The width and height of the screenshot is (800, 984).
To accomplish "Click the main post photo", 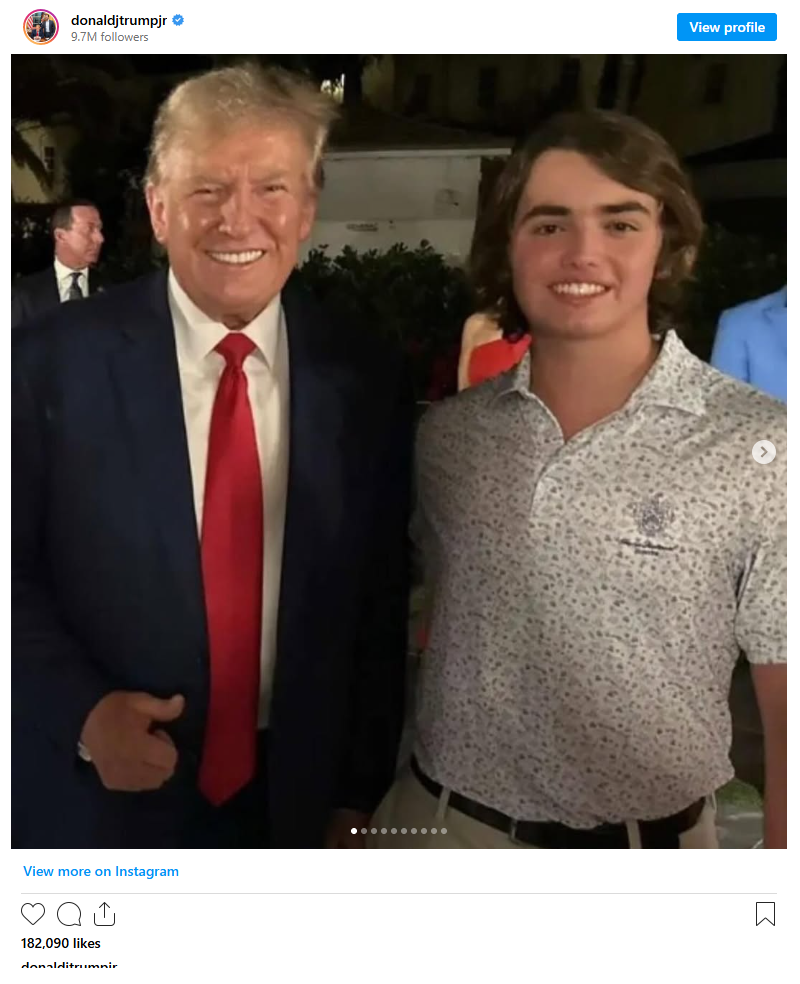I will 399,450.
